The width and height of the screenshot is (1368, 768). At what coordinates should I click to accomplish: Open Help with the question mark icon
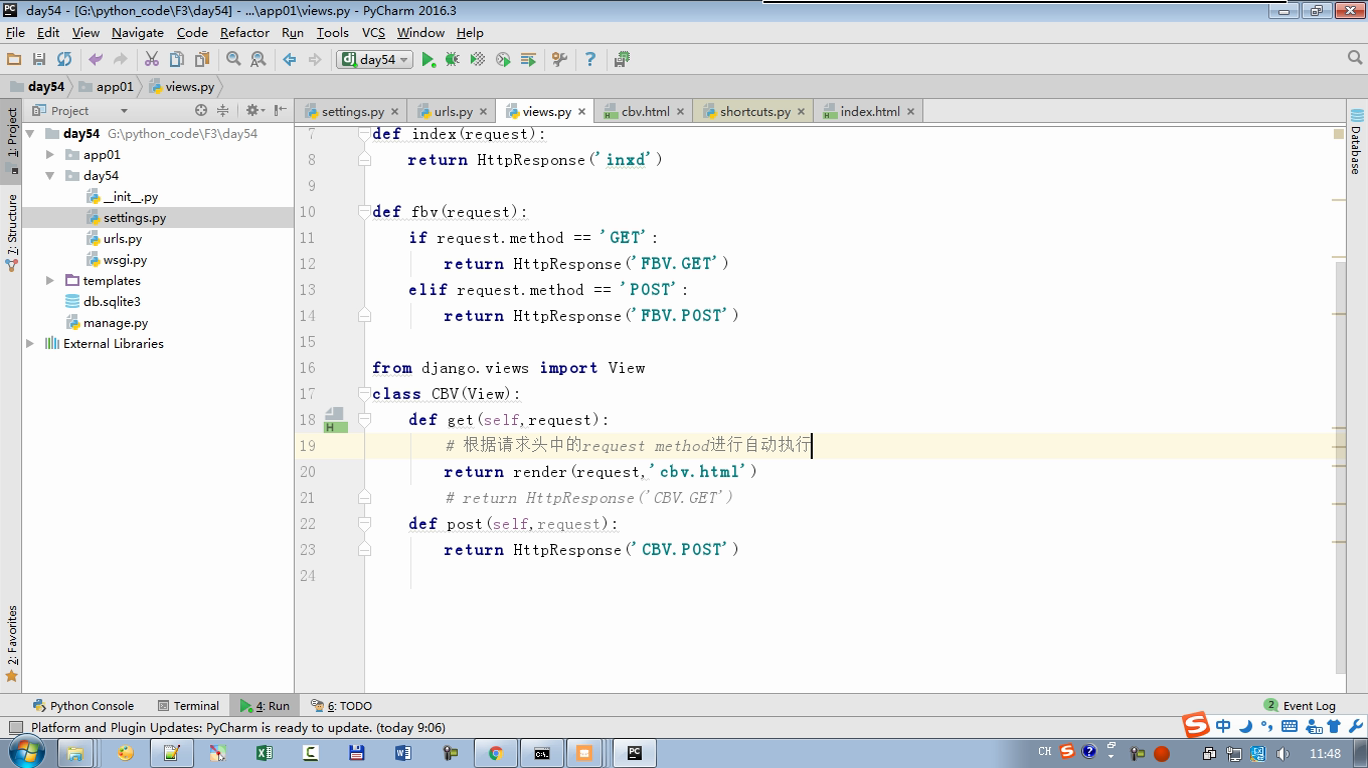590,60
